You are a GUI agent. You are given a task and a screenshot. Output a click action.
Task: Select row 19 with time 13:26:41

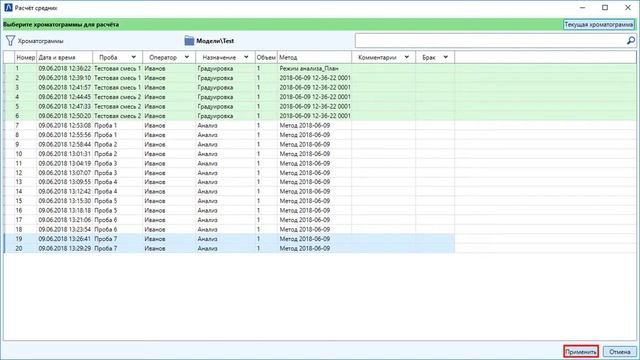[229, 239]
